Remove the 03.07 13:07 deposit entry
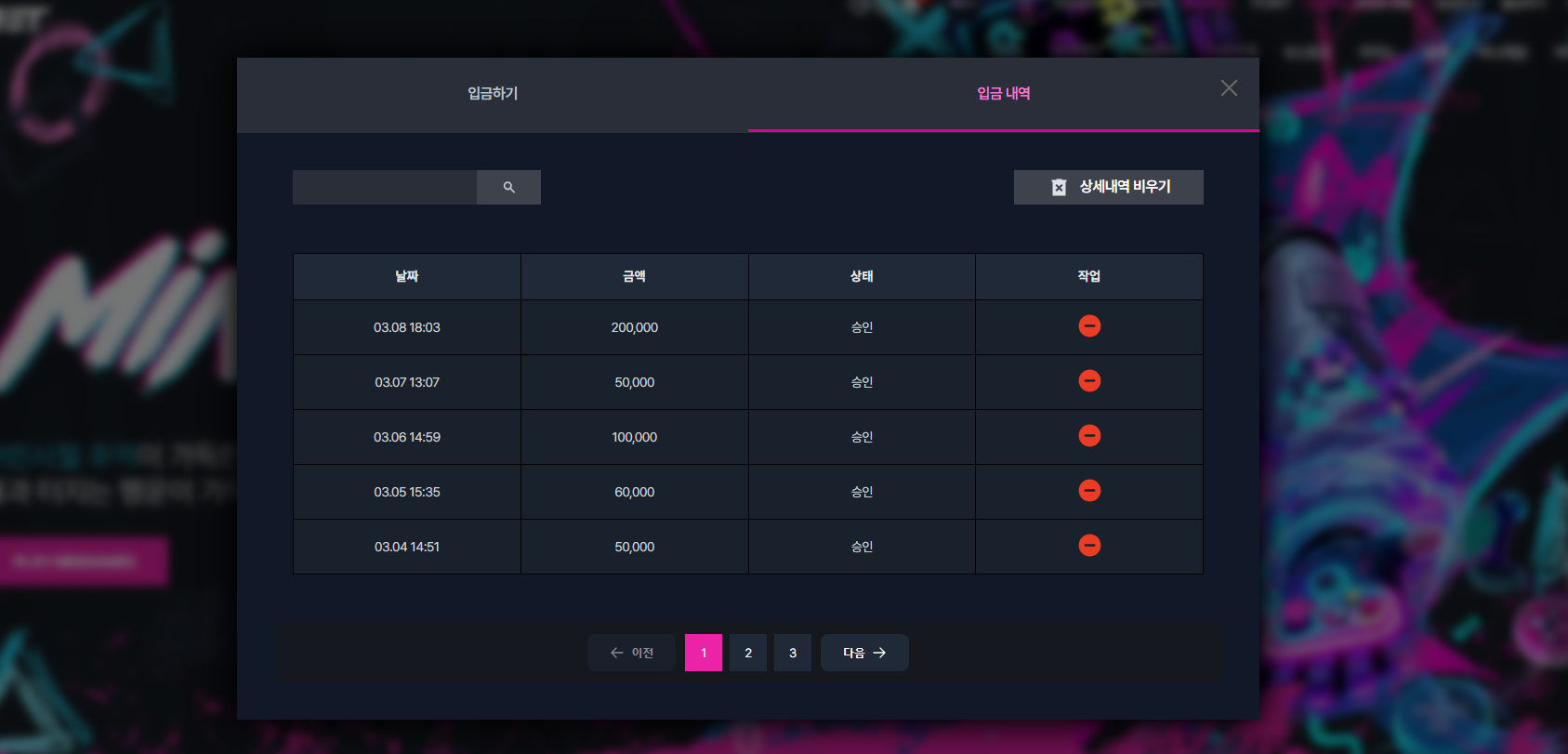The image size is (1568, 754). [x=1089, y=381]
